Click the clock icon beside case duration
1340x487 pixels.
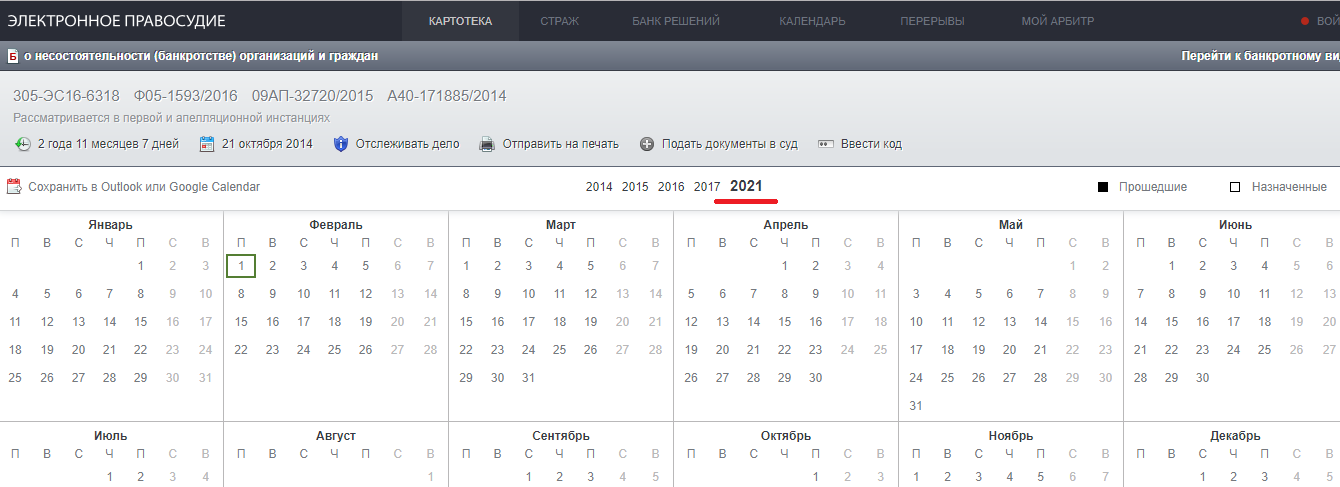tap(22, 144)
